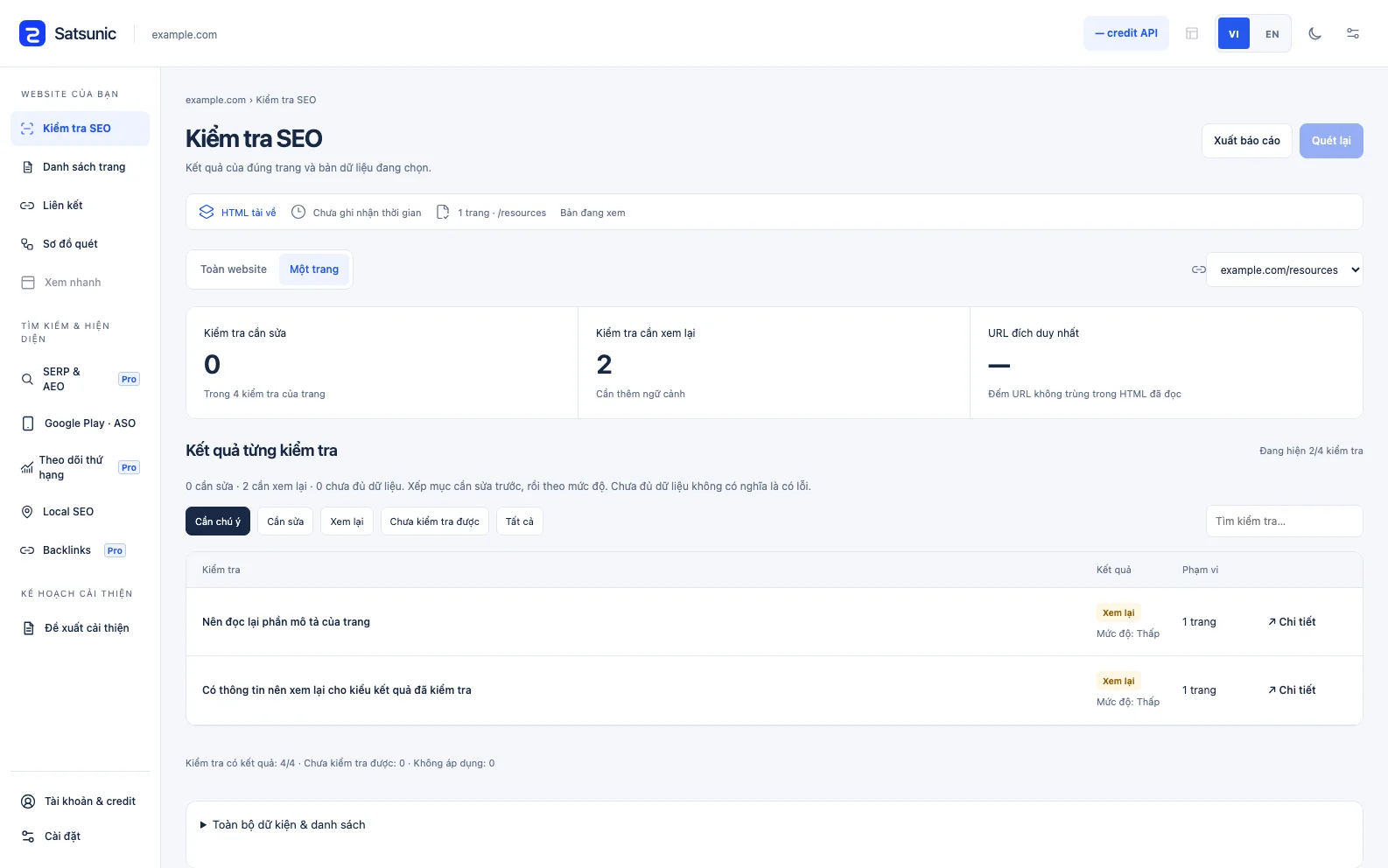Click the Cài đặt sliders icon in sidebar
This screenshot has width=1388, height=868.
coord(28,836)
